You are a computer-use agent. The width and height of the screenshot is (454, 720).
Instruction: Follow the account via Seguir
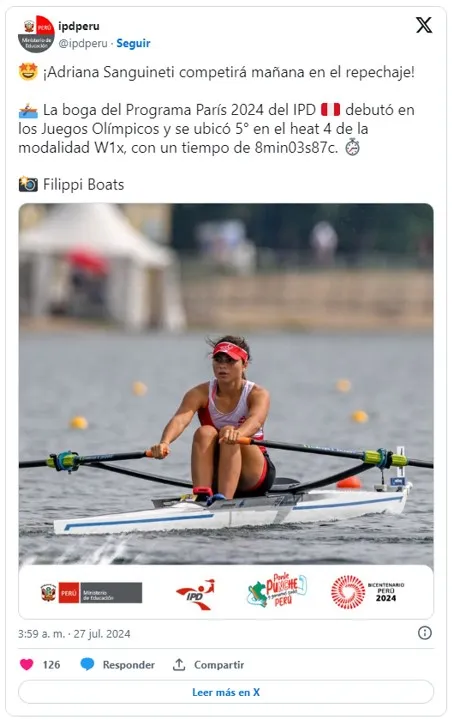[x=133, y=43]
